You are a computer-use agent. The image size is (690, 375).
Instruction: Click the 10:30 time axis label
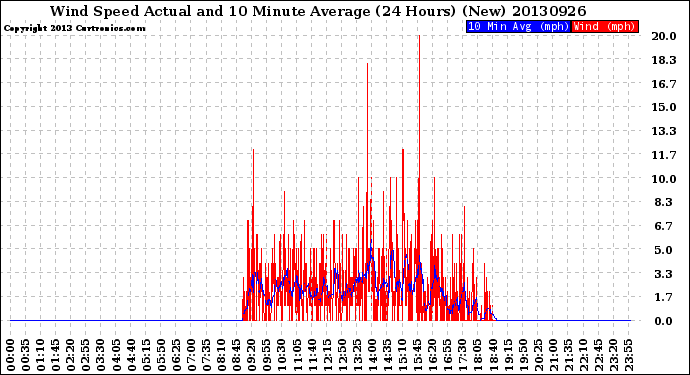tap(282, 355)
